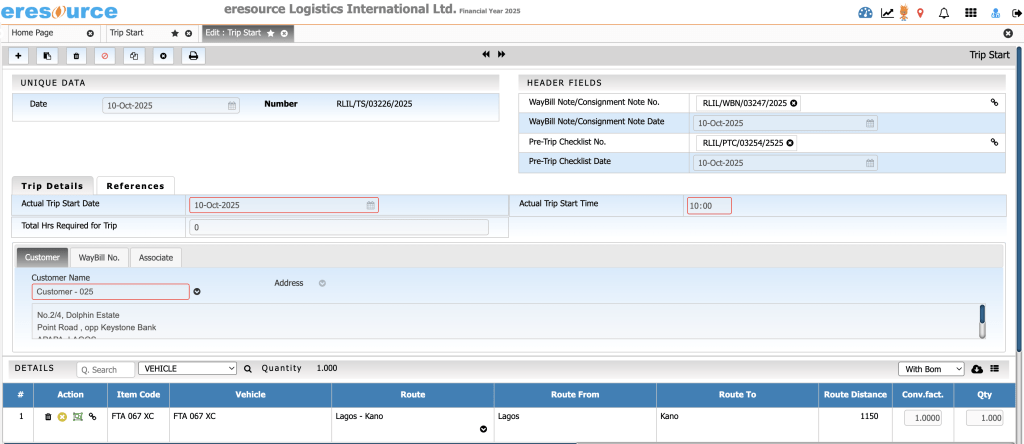Switch to the References tab

click(x=135, y=186)
